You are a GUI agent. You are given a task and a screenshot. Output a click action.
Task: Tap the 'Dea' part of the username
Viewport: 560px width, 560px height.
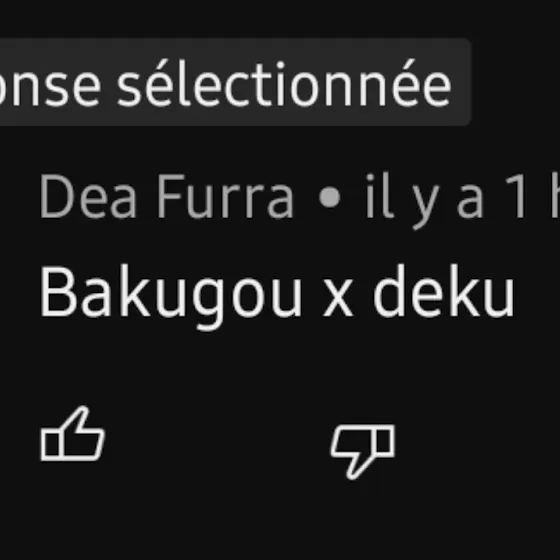coord(88,196)
